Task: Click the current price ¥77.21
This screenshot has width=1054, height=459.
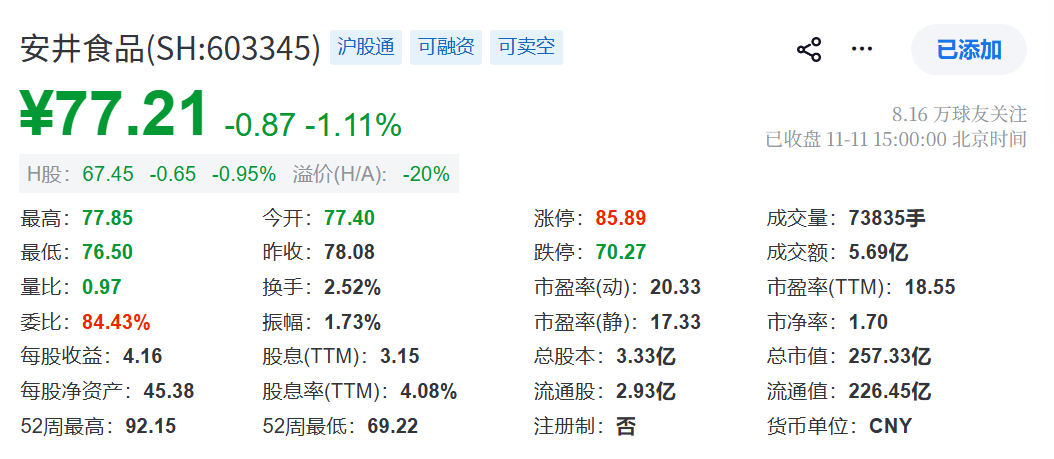Action: point(113,115)
